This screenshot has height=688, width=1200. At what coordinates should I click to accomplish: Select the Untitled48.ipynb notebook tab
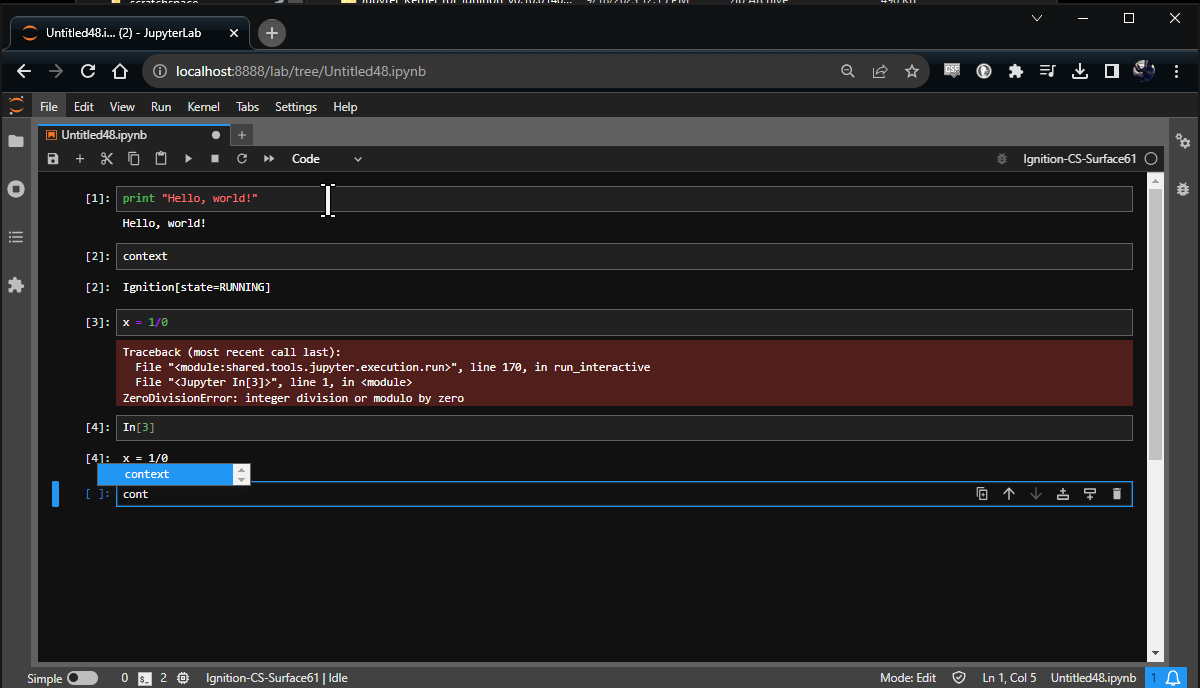tap(133, 135)
